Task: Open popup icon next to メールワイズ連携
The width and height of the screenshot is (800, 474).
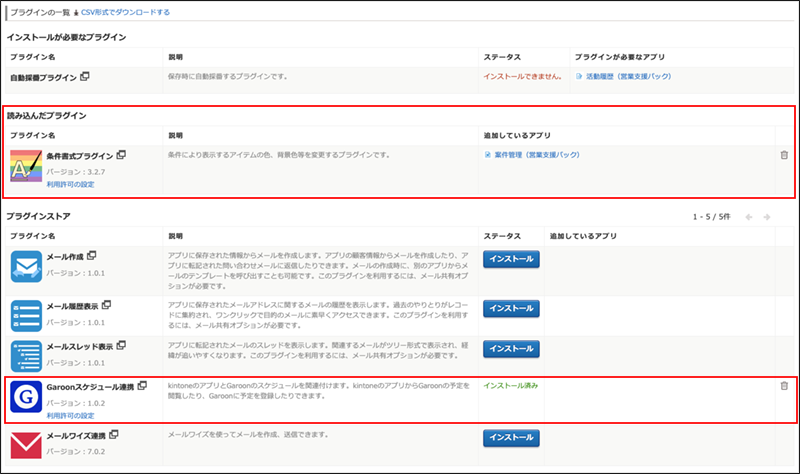Action: tap(114, 435)
